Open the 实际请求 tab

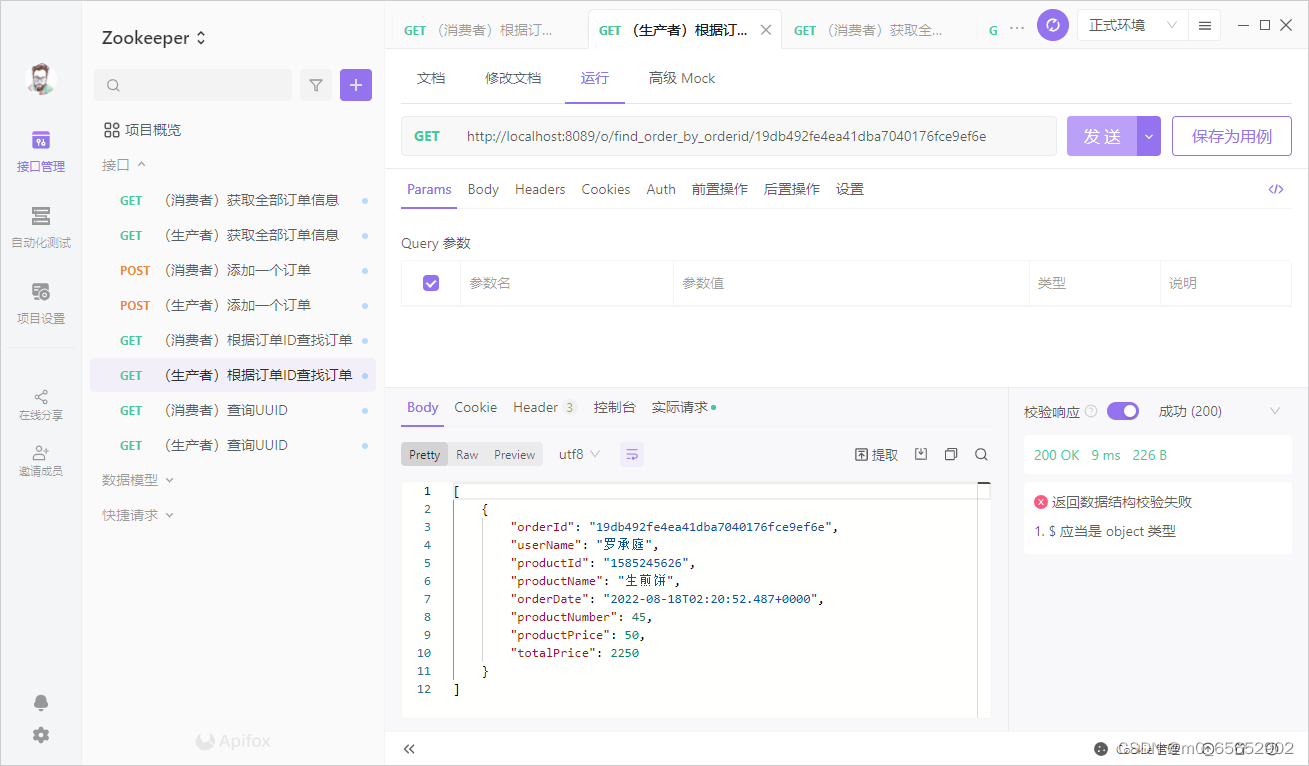(x=683, y=407)
